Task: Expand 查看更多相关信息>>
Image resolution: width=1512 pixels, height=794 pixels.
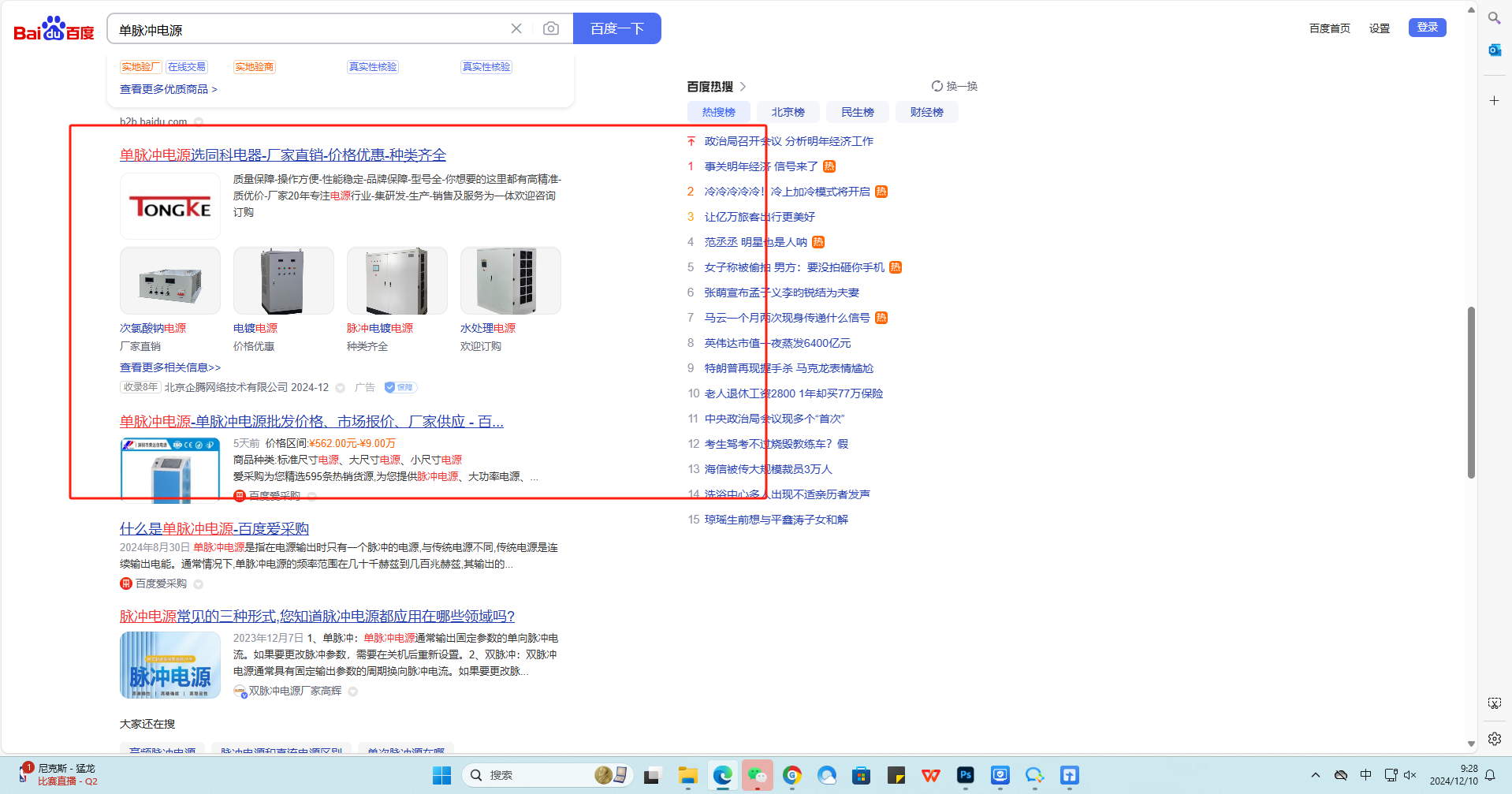Action: click(170, 367)
